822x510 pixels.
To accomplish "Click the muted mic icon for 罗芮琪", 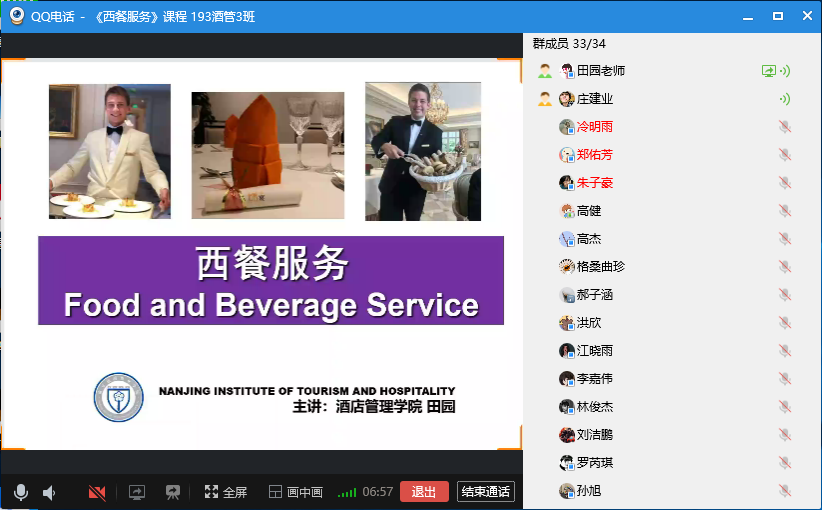I will tap(785, 463).
